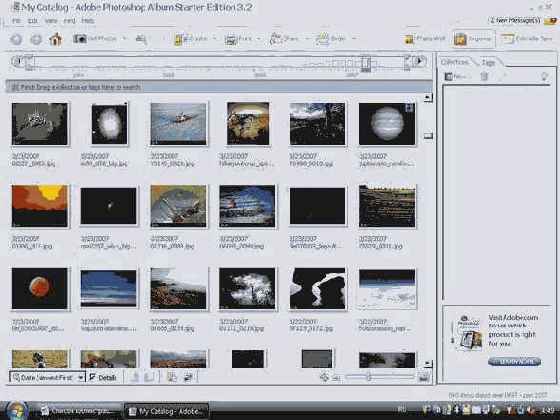Click the rotate left icon in bottom bar
This screenshot has width=560, height=420.
pos(135,377)
